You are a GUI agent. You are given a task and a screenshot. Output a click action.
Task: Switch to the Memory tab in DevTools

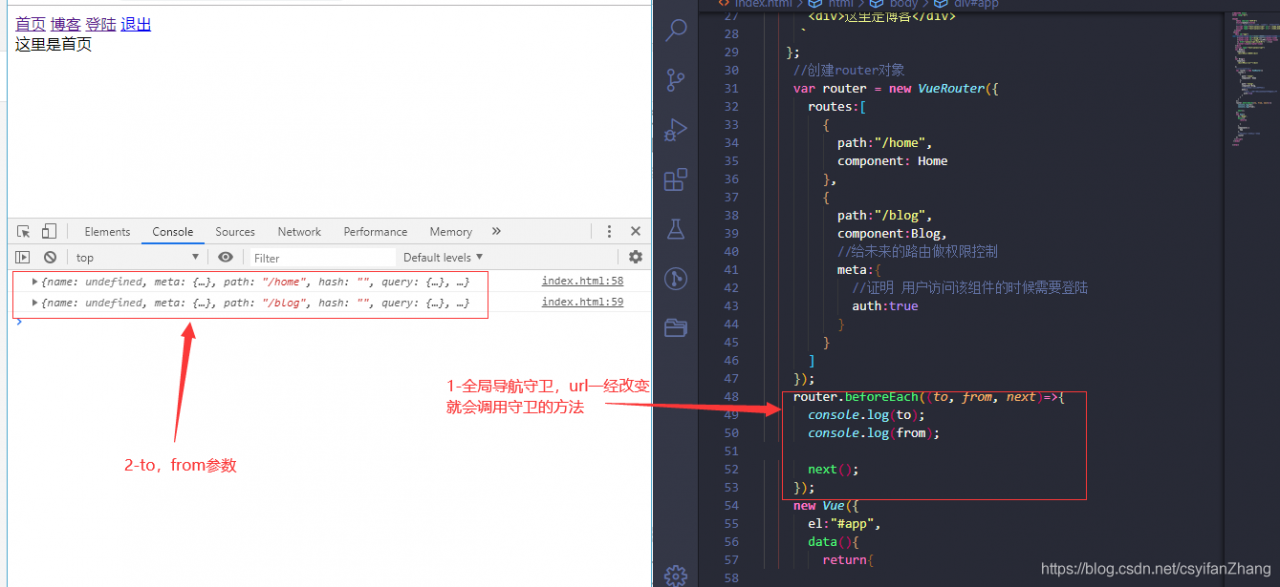tap(450, 231)
